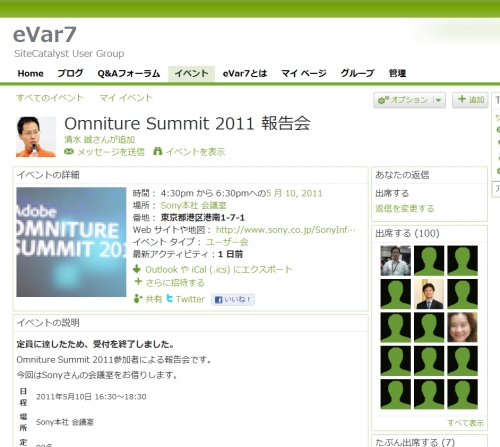The height and width of the screenshot is (447, 500).
Task: Expand the オプション dropdown arrow
Action: click(x=439, y=100)
